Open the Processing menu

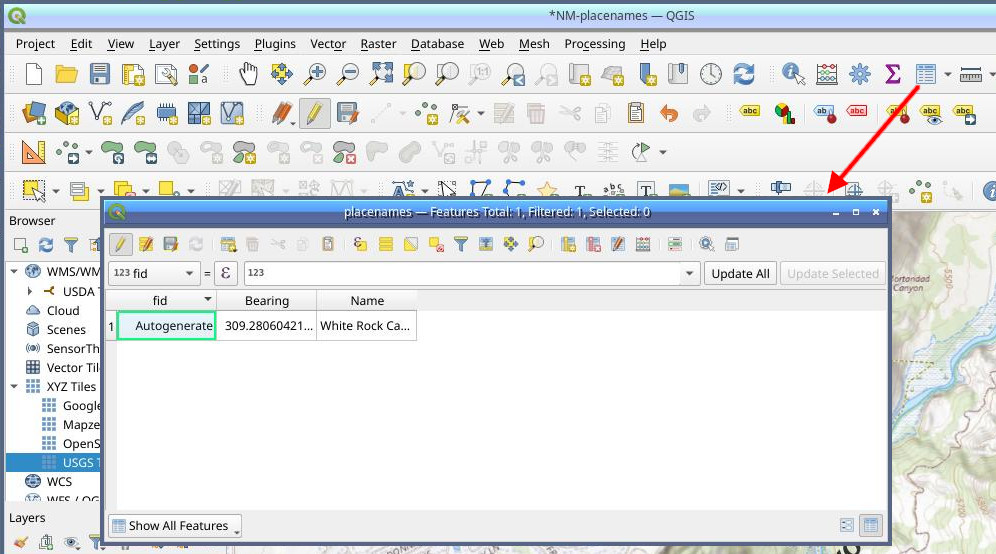[x=594, y=44]
